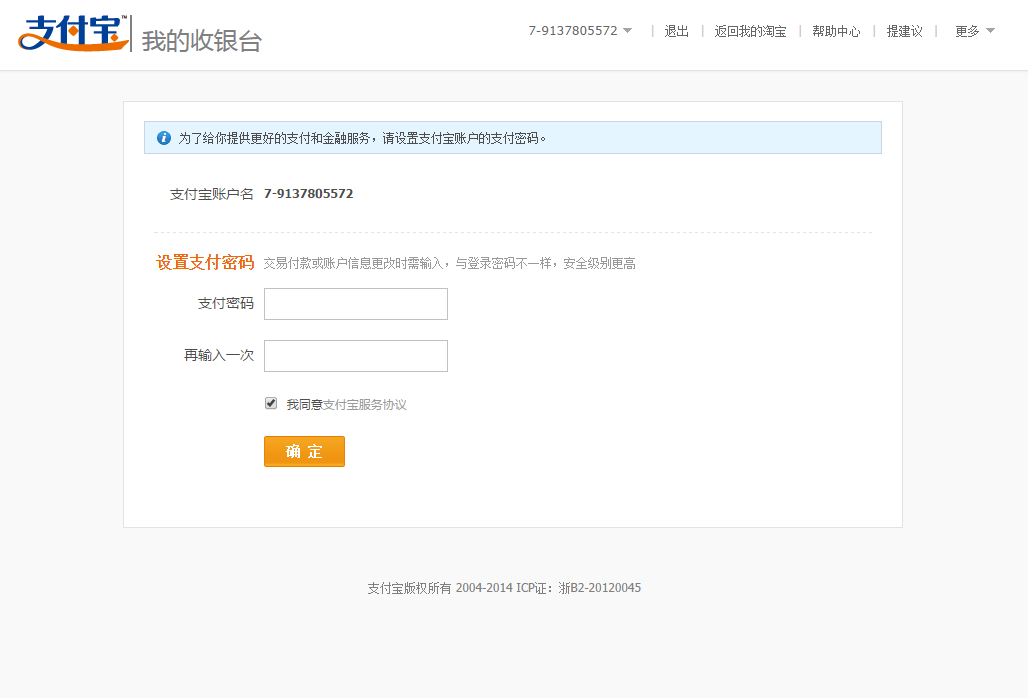Screen dimensions: 1028x698
Task: Go to 返回我的淘宝 link
Action: point(750,31)
